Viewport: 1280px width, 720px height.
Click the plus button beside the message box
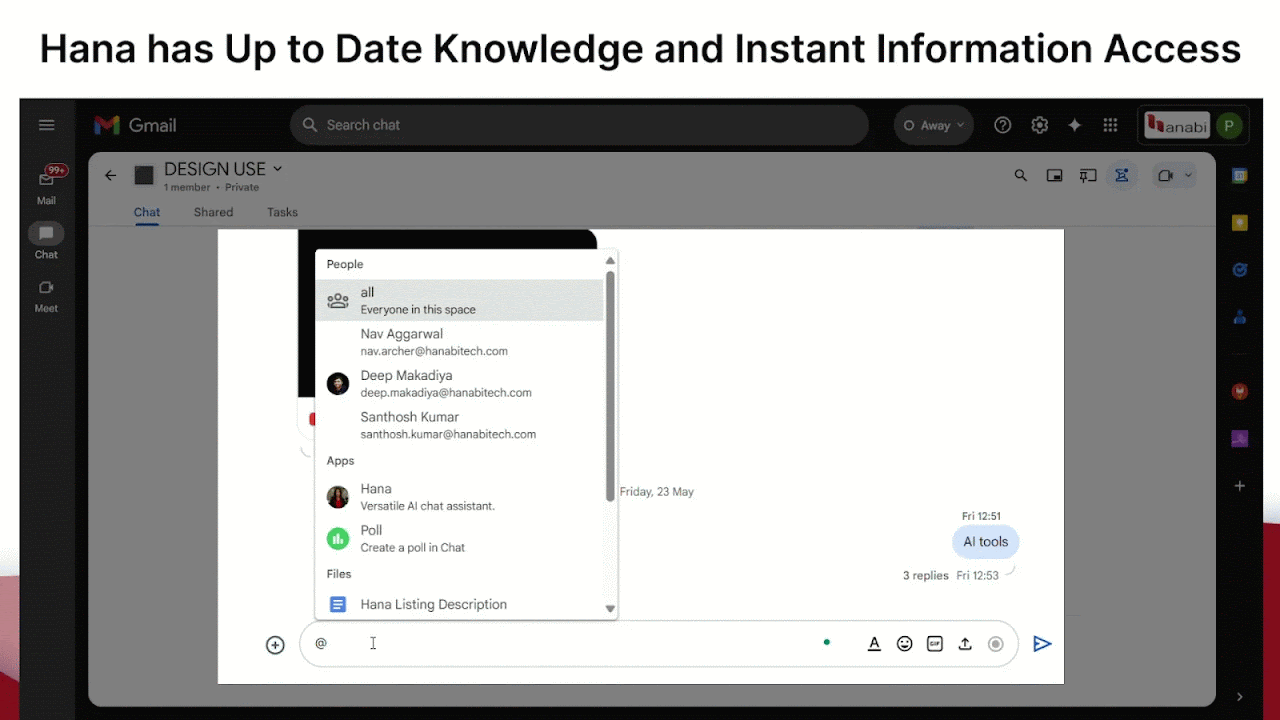pos(275,645)
